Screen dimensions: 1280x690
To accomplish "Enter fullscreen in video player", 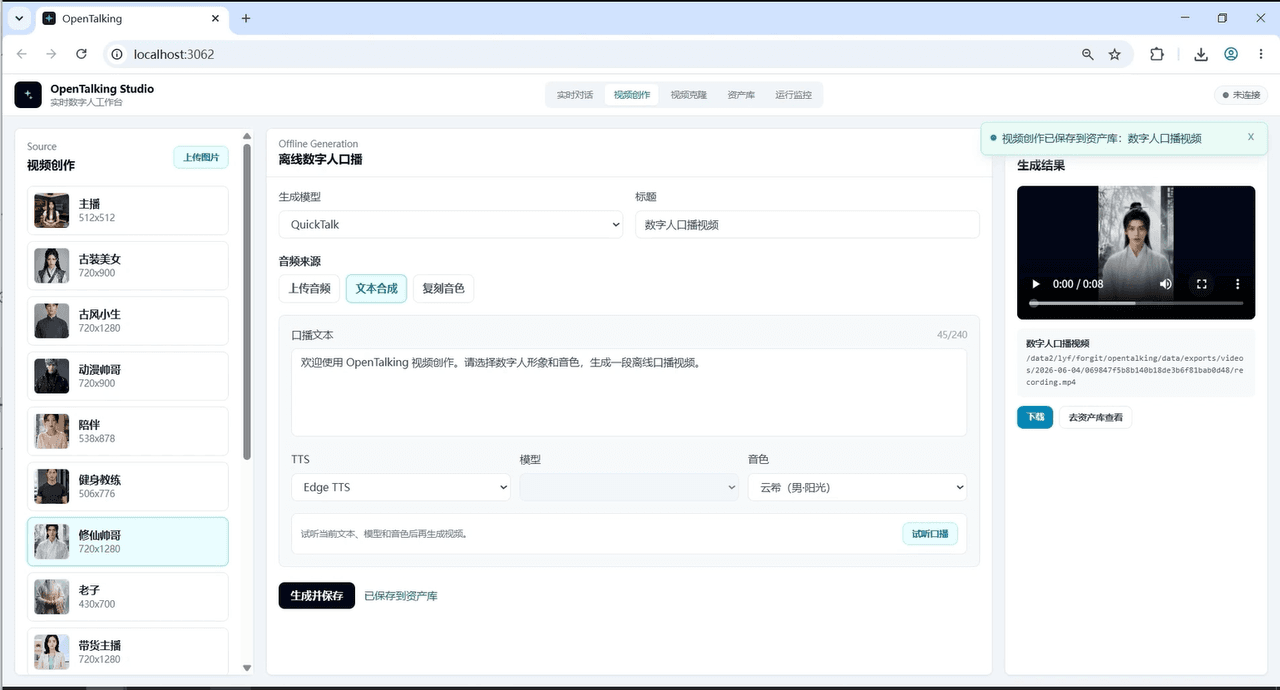I will pyautogui.click(x=1202, y=284).
